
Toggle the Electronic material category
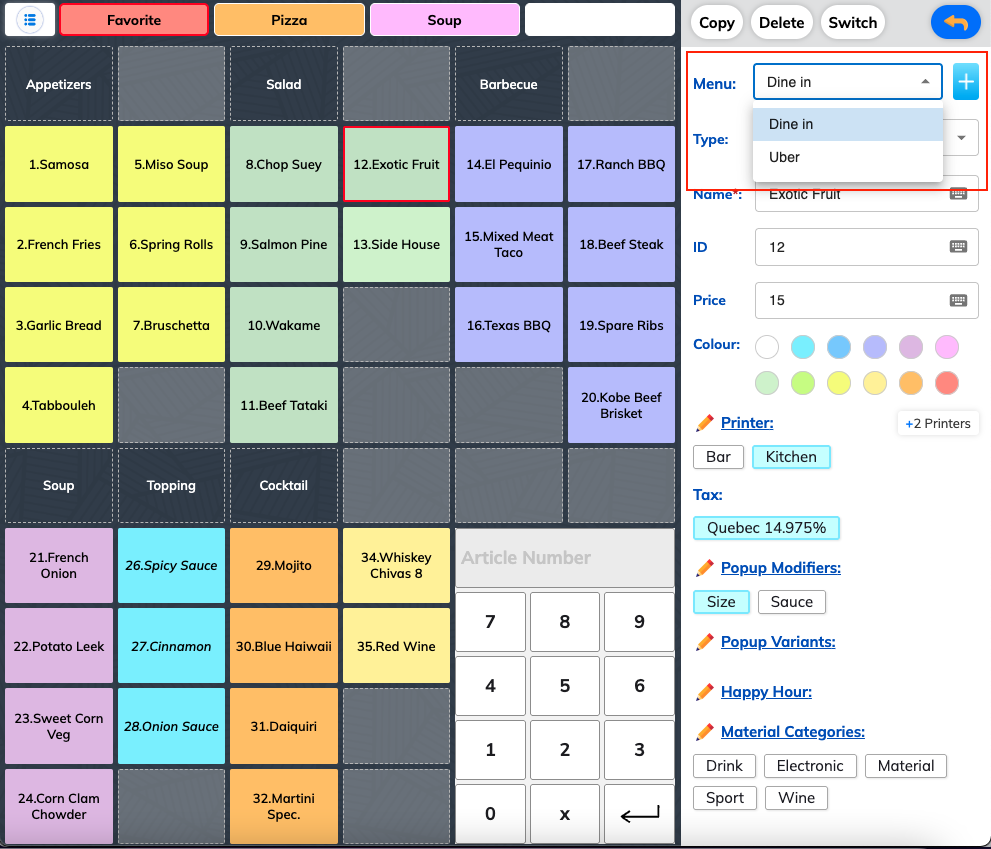[810, 766]
